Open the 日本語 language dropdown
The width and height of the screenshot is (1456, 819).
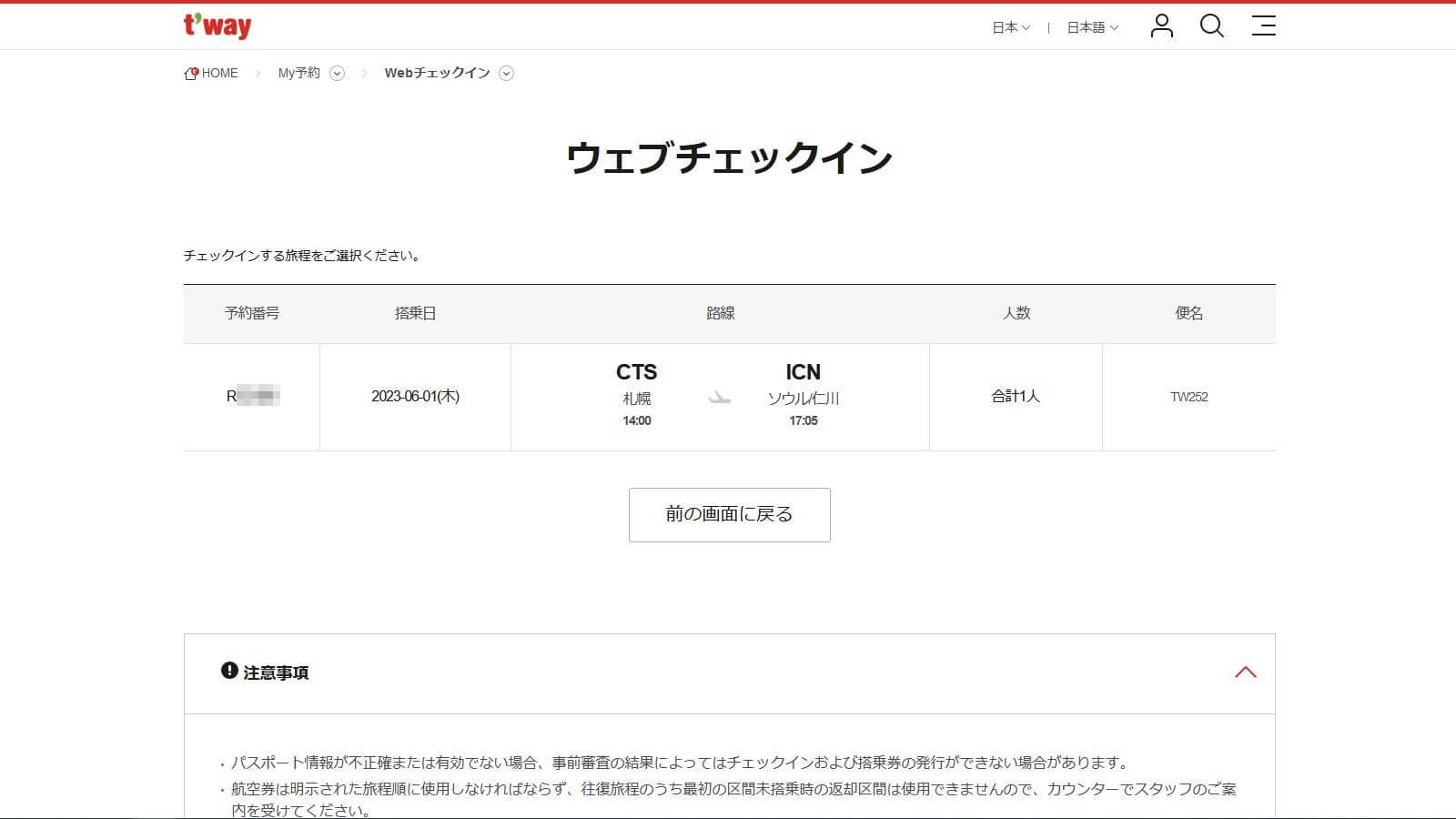tap(1090, 27)
